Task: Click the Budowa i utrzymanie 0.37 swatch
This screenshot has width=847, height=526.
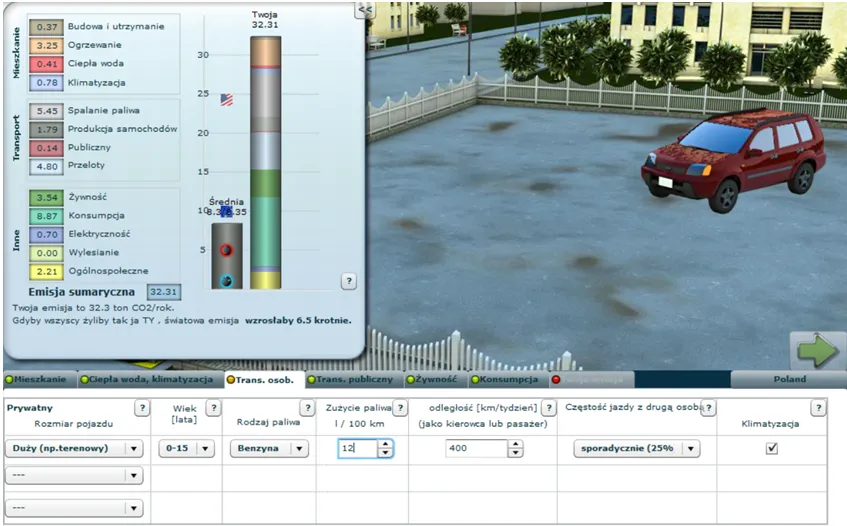Action: click(46, 27)
